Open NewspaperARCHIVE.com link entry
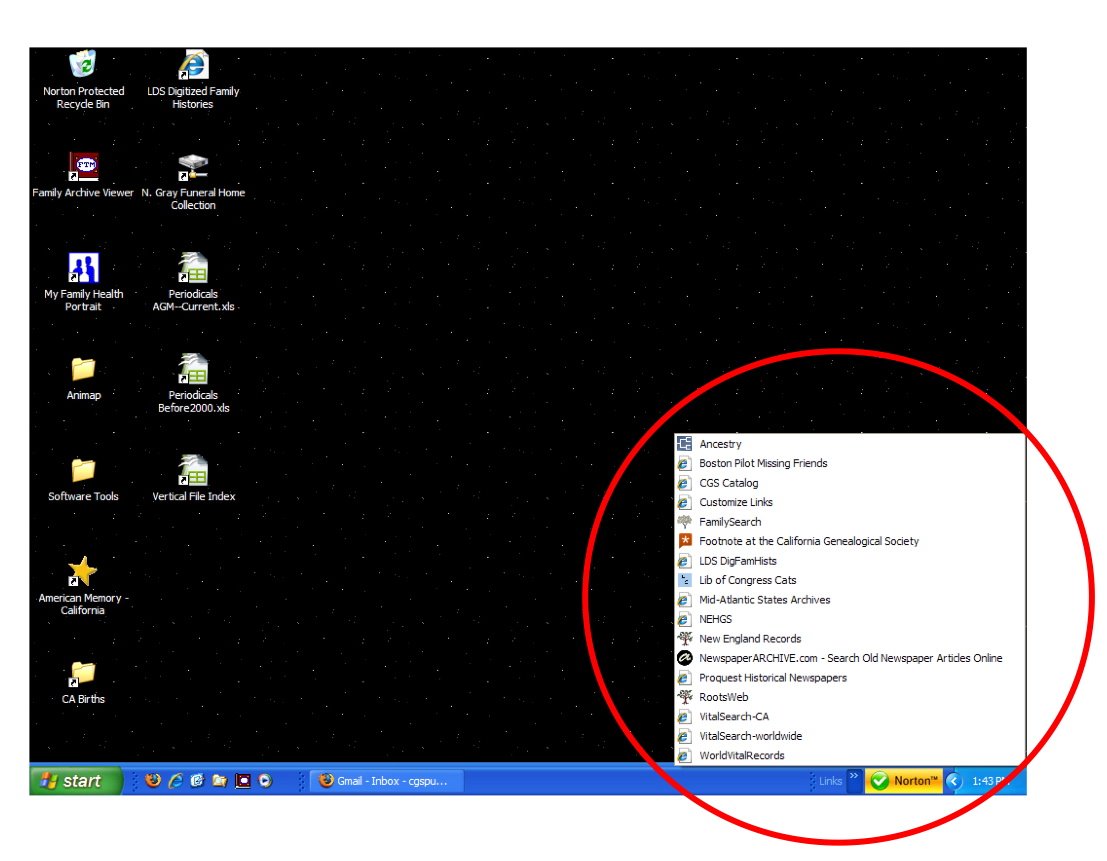The image size is (1107, 861). click(x=849, y=658)
